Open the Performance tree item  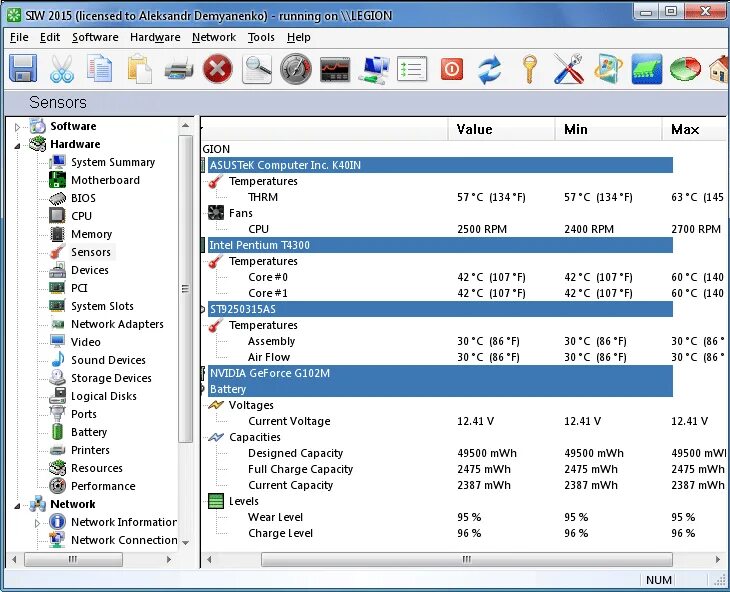pos(103,486)
